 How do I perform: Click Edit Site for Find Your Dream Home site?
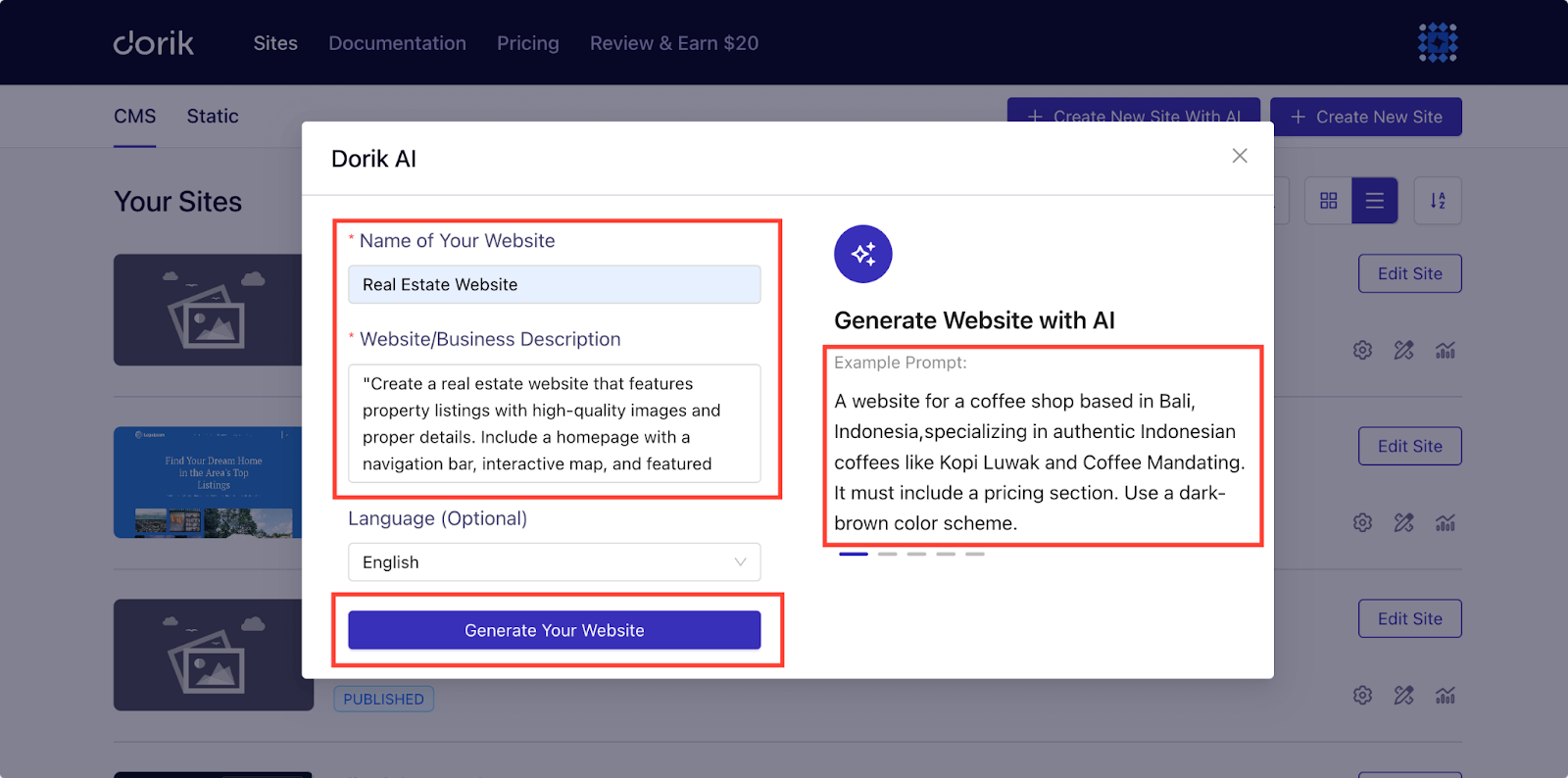click(x=1410, y=446)
